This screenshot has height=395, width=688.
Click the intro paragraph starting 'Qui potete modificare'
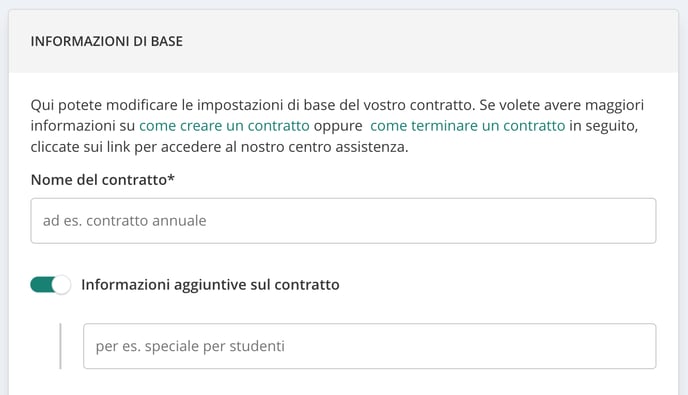337,126
